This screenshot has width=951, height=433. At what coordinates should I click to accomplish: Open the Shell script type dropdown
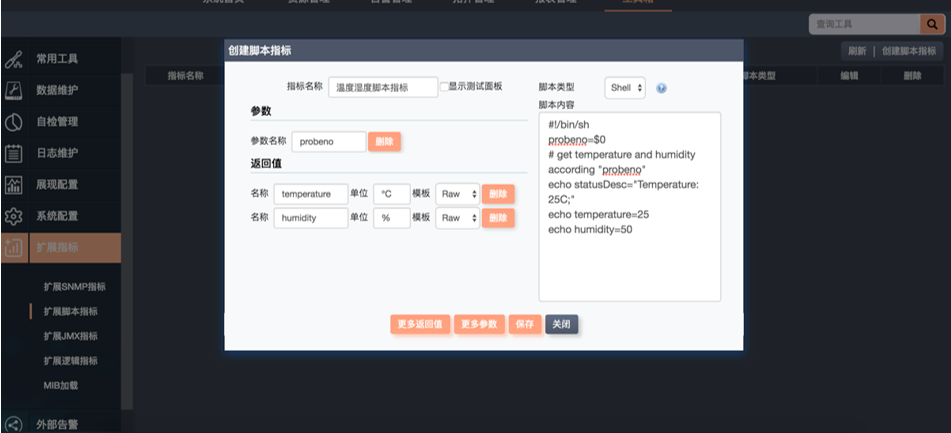[x=625, y=88]
